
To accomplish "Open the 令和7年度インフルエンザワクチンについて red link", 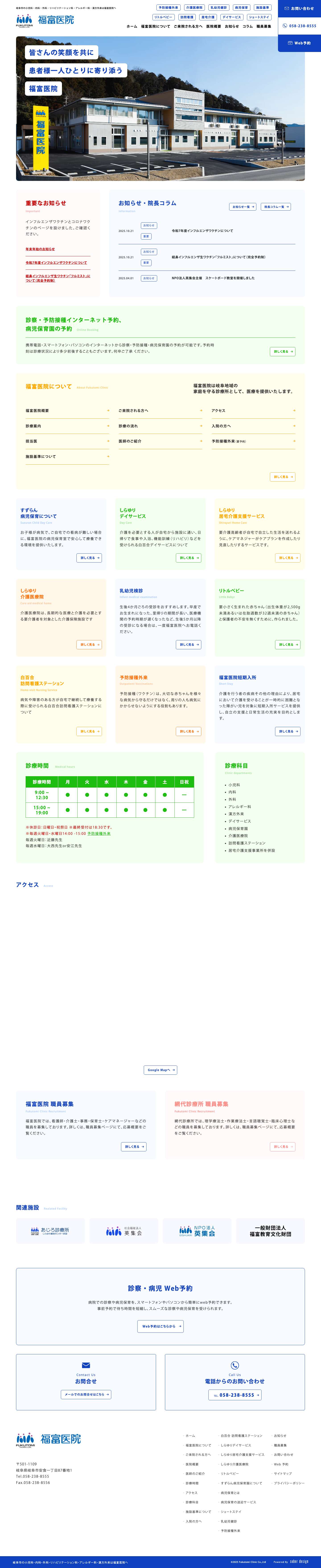I will (56, 262).
